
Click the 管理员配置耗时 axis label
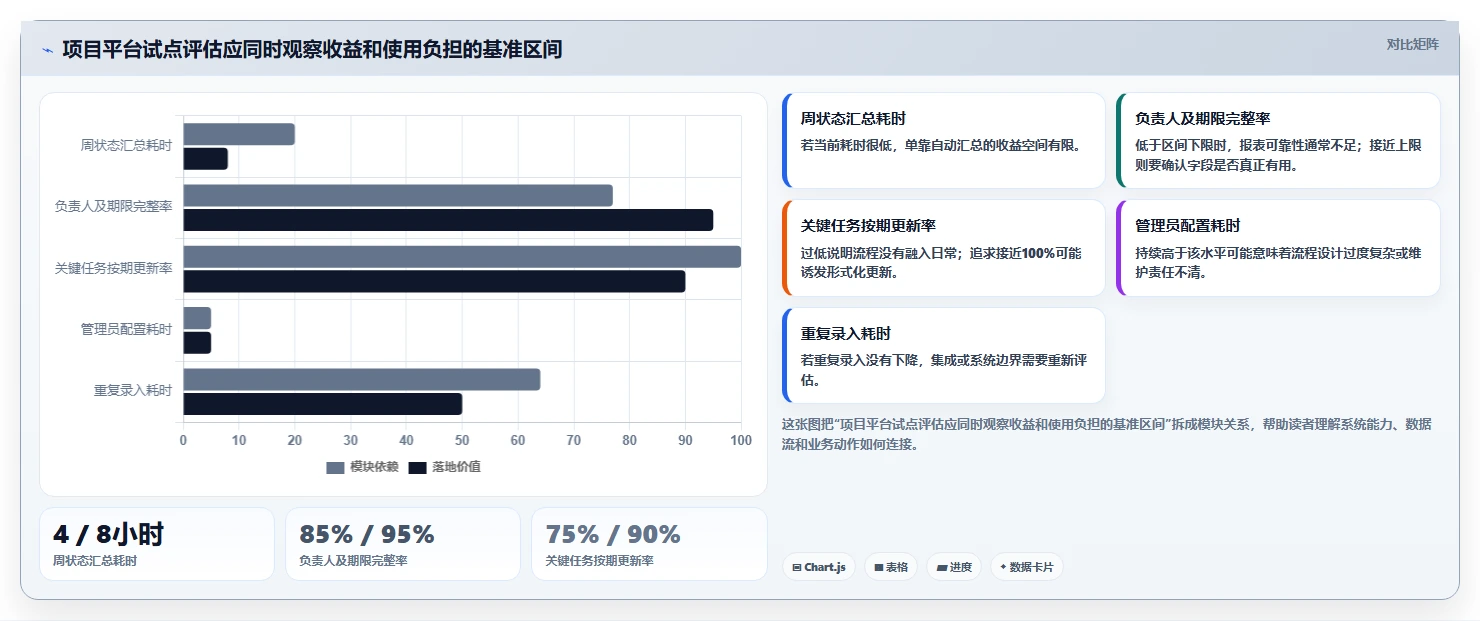pos(126,330)
